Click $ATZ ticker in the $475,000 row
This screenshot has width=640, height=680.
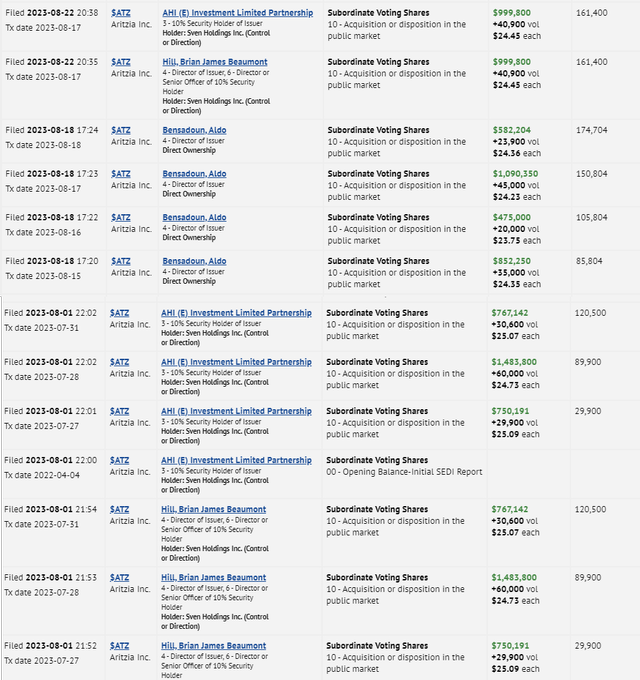(x=120, y=217)
